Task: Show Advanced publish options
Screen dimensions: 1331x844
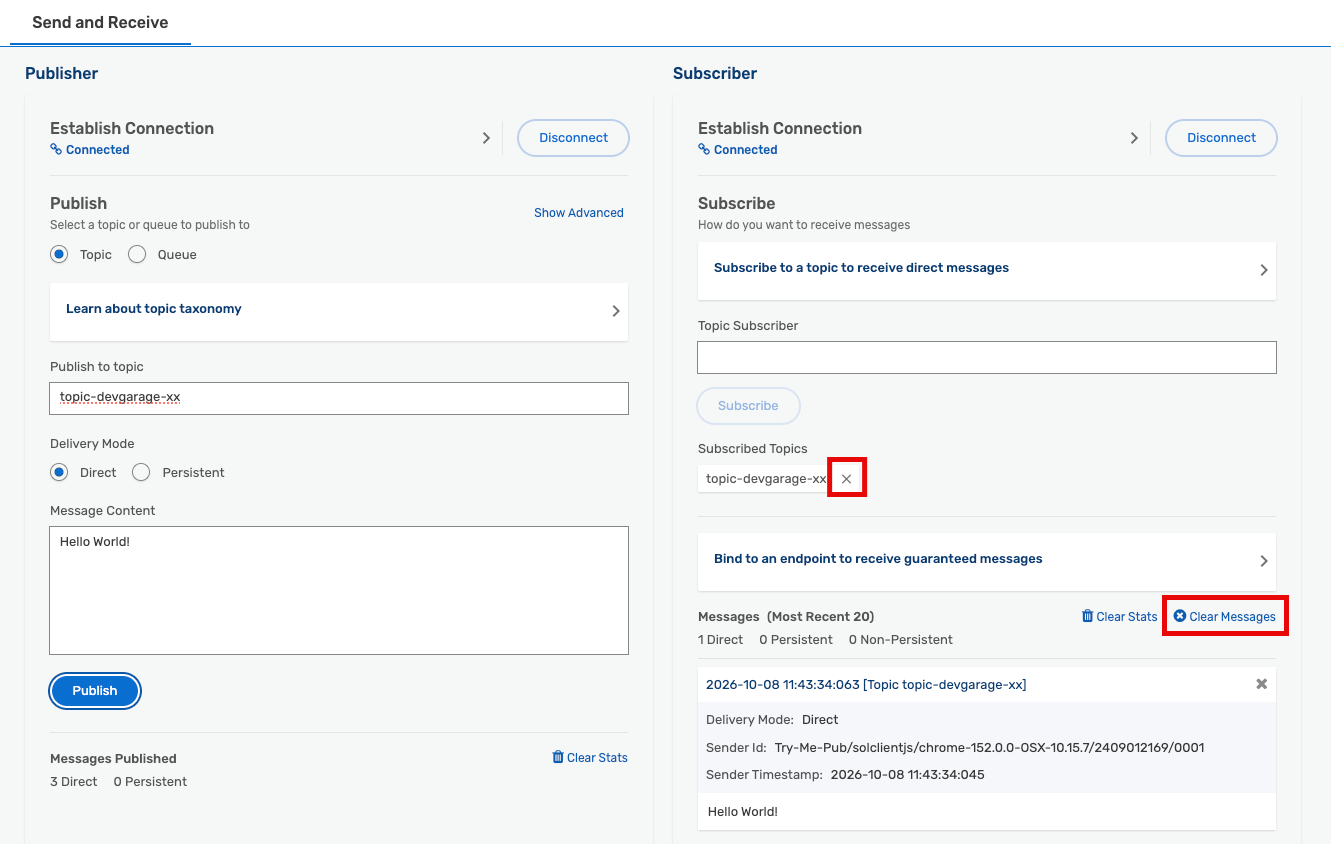Action: 579,213
